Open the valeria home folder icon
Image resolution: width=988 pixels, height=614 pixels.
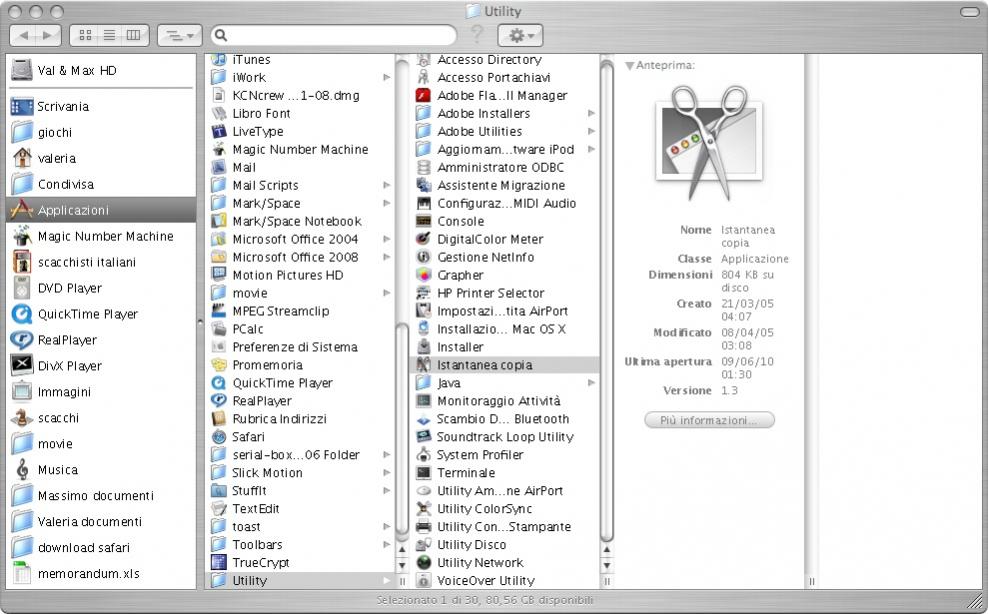click(22, 158)
